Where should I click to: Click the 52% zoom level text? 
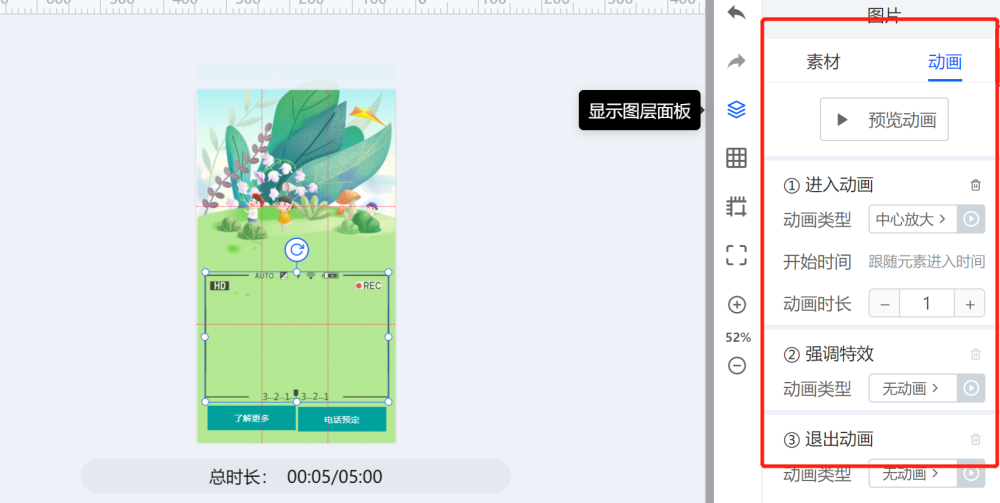point(737,337)
